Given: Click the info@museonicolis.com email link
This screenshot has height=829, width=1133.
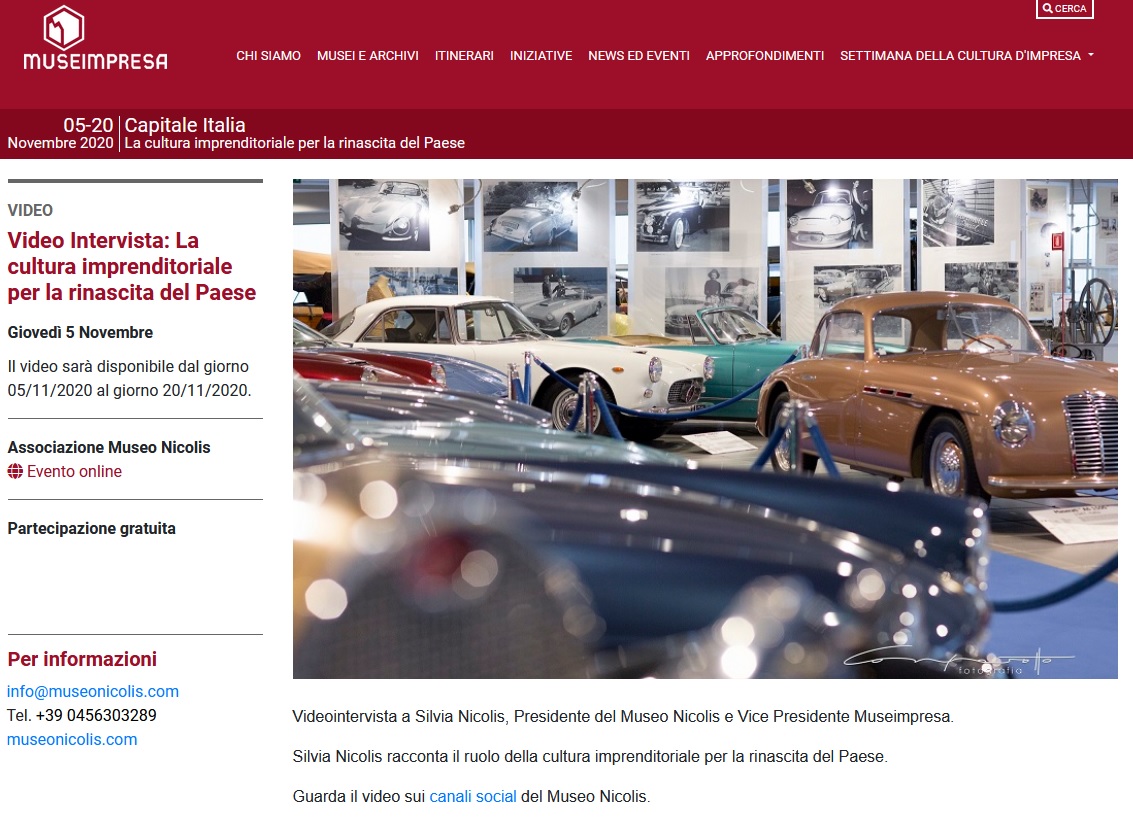Looking at the screenshot, I should pyautogui.click(x=92, y=691).
